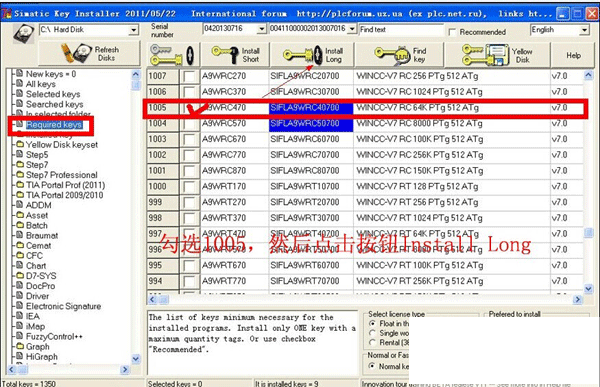Open the serial number 0420130716 dropdown
The width and height of the screenshot is (600, 387).
point(261,29)
